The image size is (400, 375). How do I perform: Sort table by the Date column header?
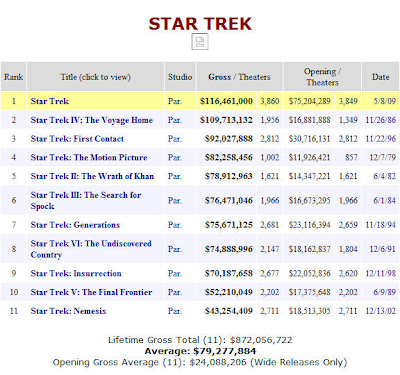tap(380, 77)
